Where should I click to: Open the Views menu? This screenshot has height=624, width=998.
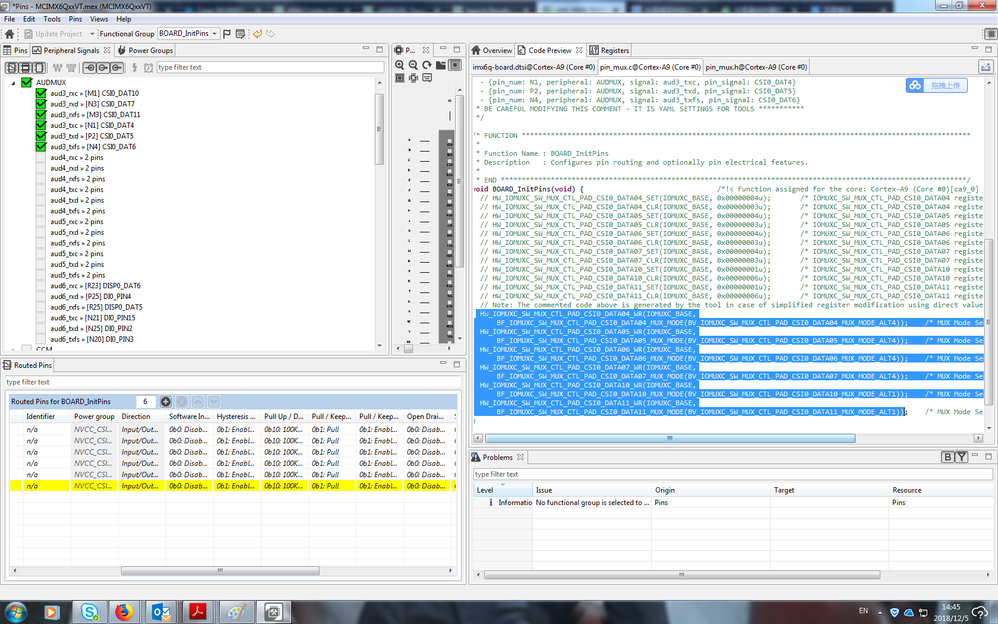[x=99, y=19]
